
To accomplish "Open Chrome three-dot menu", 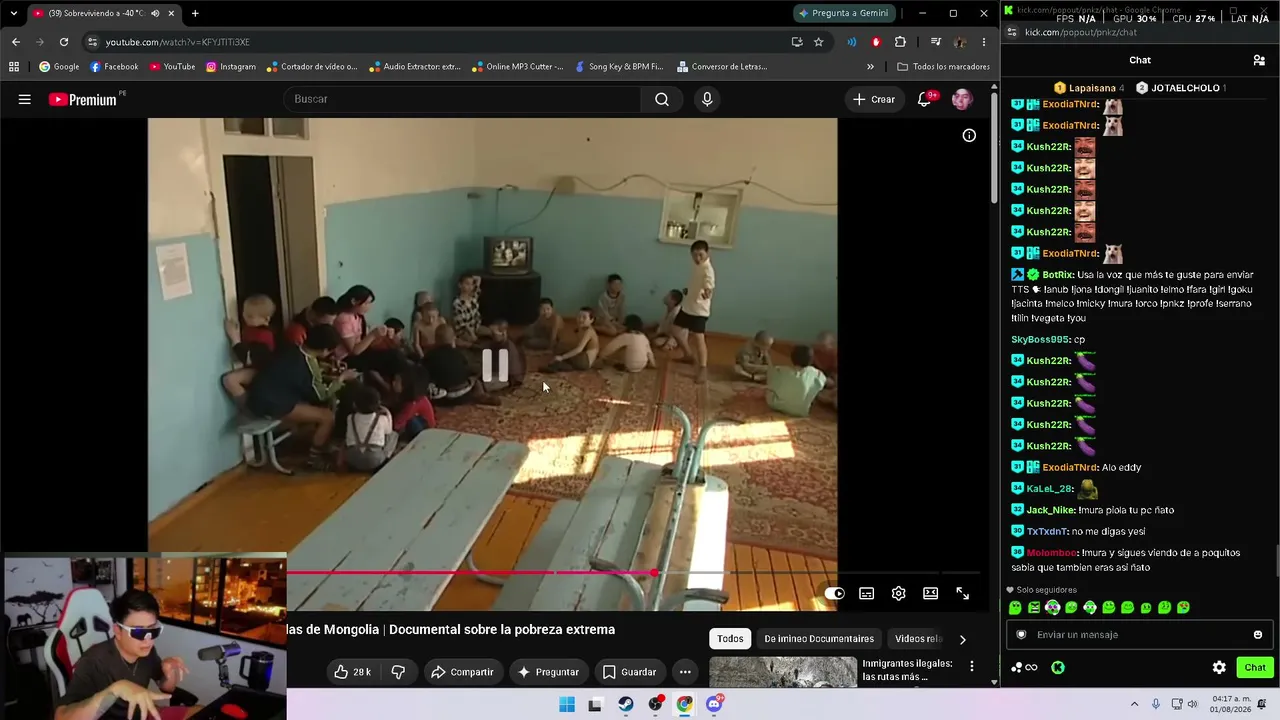I will tap(984, 42).
